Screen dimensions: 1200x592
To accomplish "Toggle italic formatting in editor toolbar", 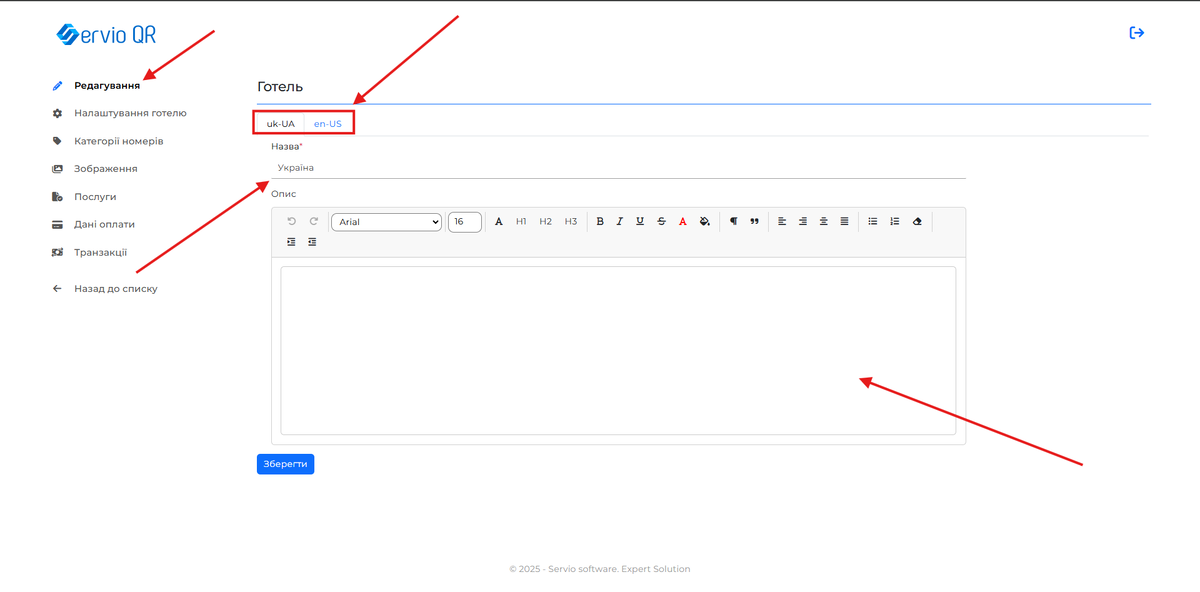I will pyautogui.click(x=620, y=222).
